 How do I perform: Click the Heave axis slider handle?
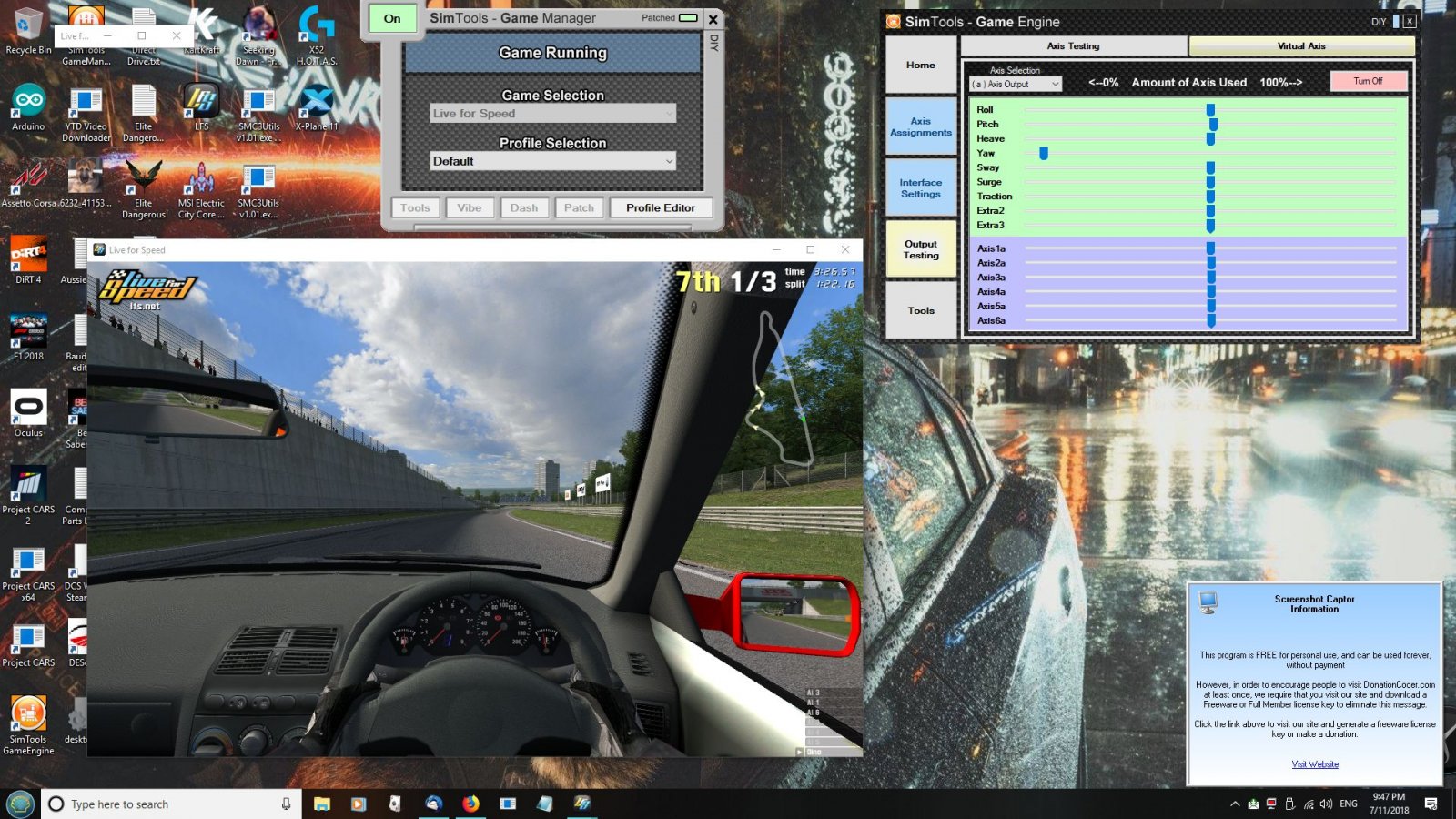1210,139
